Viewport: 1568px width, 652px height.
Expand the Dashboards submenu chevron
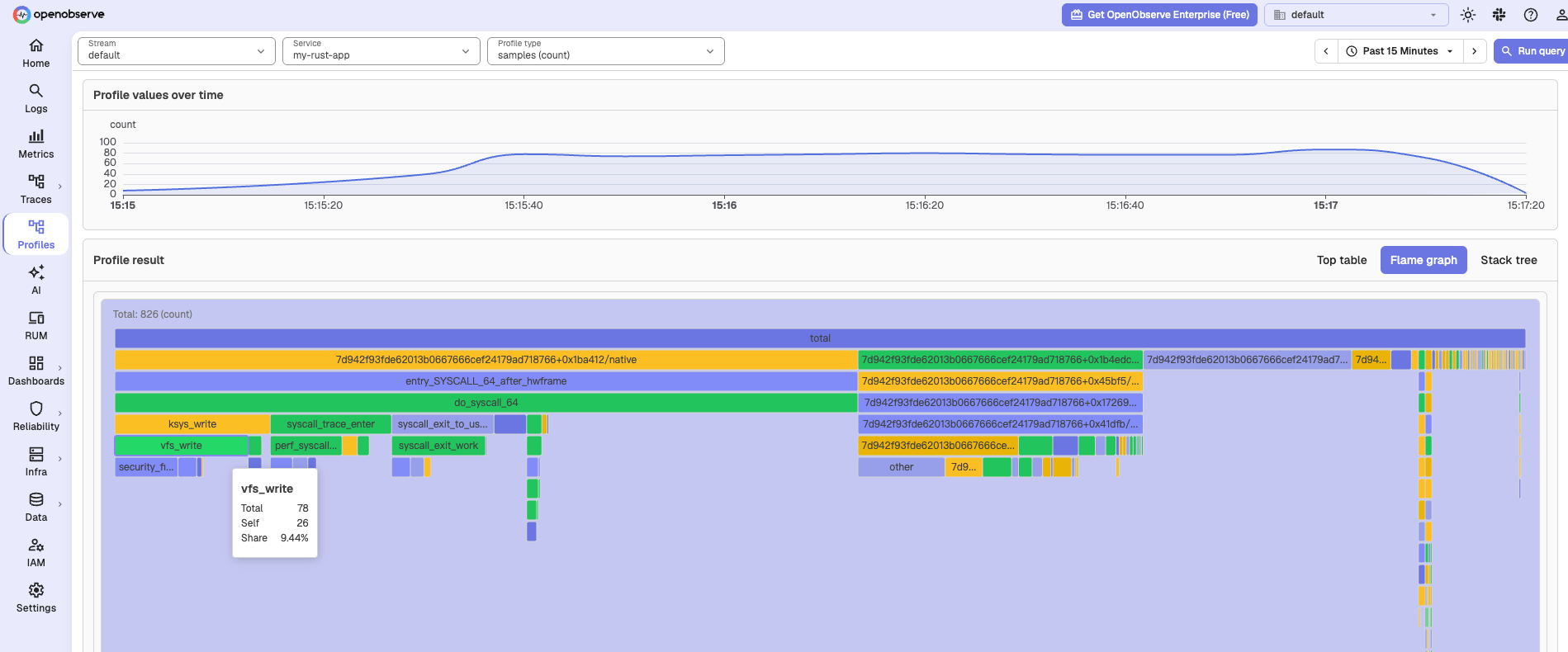click(60, 368)
